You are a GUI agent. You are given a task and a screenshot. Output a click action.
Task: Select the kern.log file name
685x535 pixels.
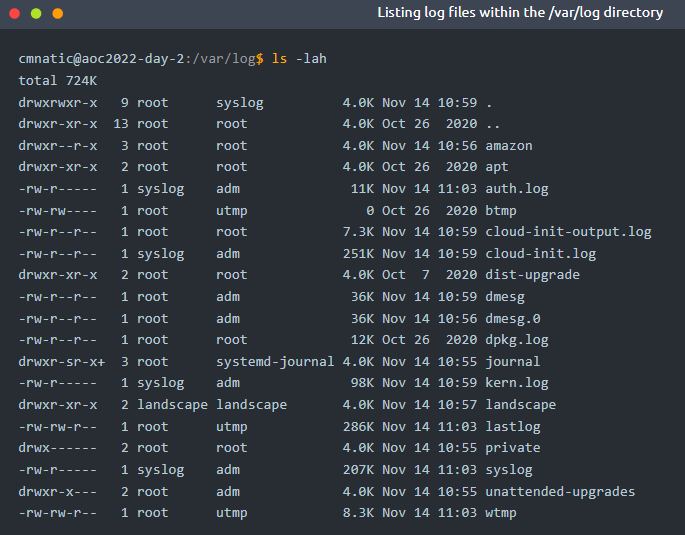pos(517,383)
